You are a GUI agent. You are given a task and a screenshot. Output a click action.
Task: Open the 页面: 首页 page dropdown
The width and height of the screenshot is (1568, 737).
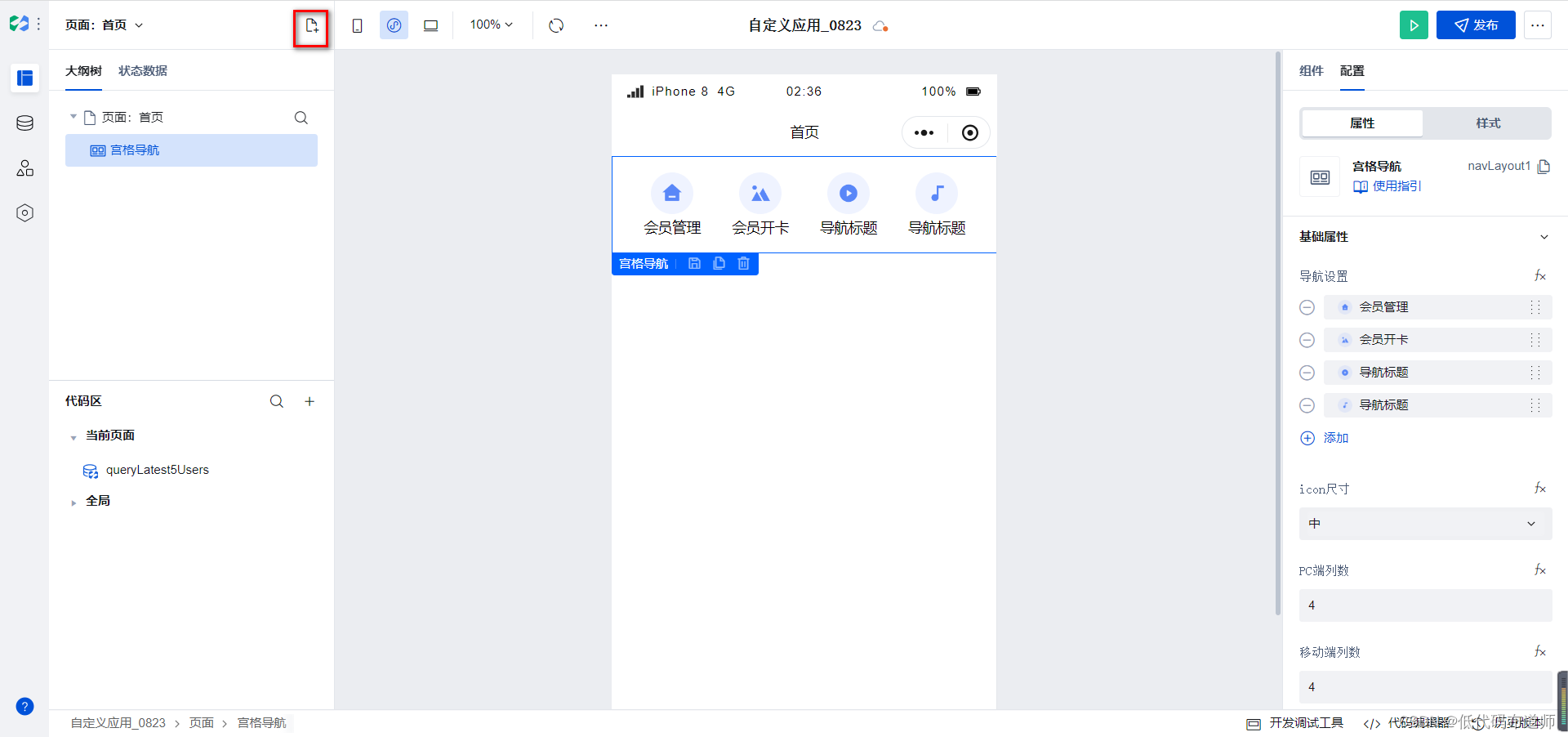point(104,25)
